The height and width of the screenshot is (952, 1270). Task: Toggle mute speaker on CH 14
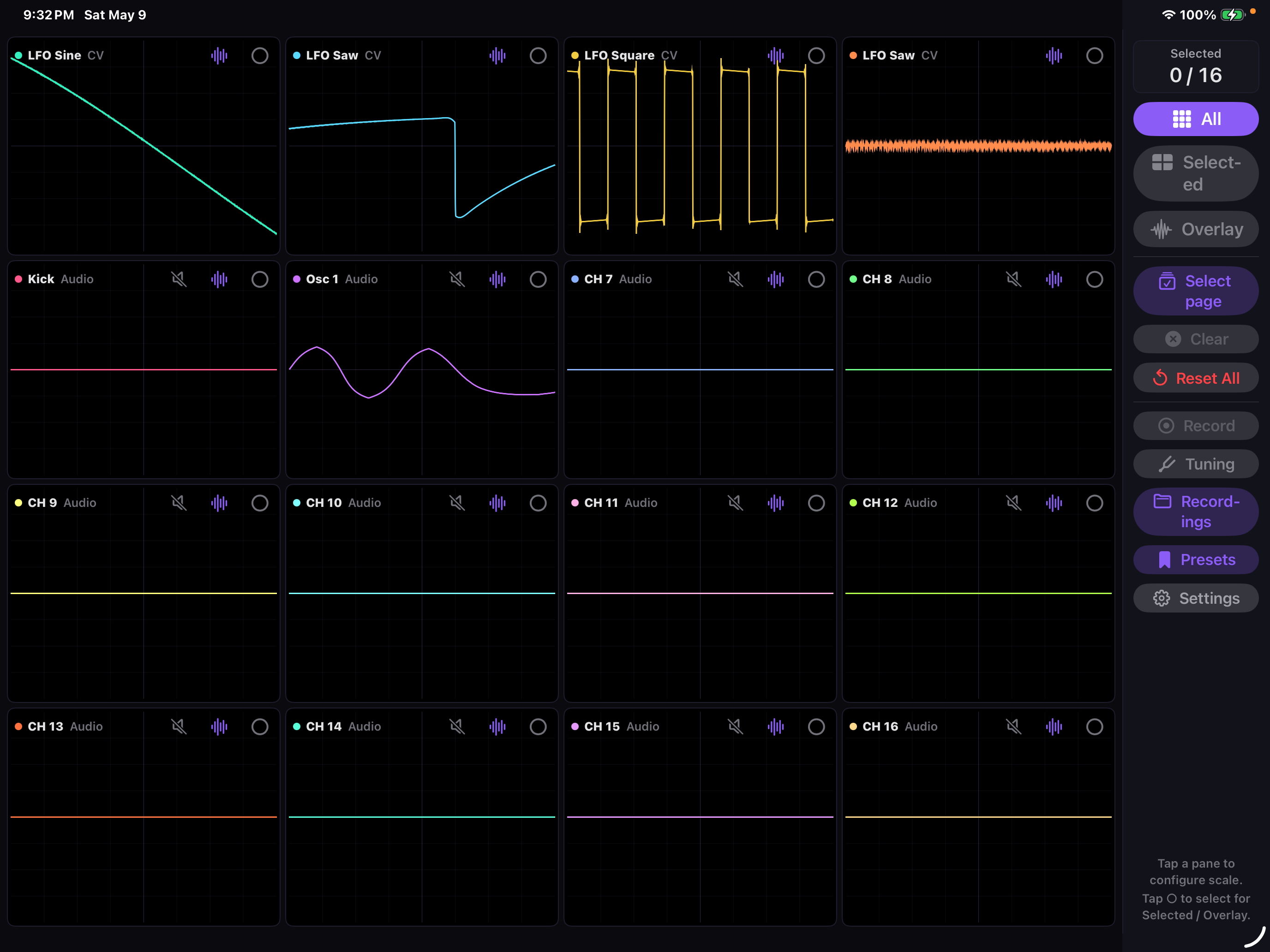click(457, 727)
